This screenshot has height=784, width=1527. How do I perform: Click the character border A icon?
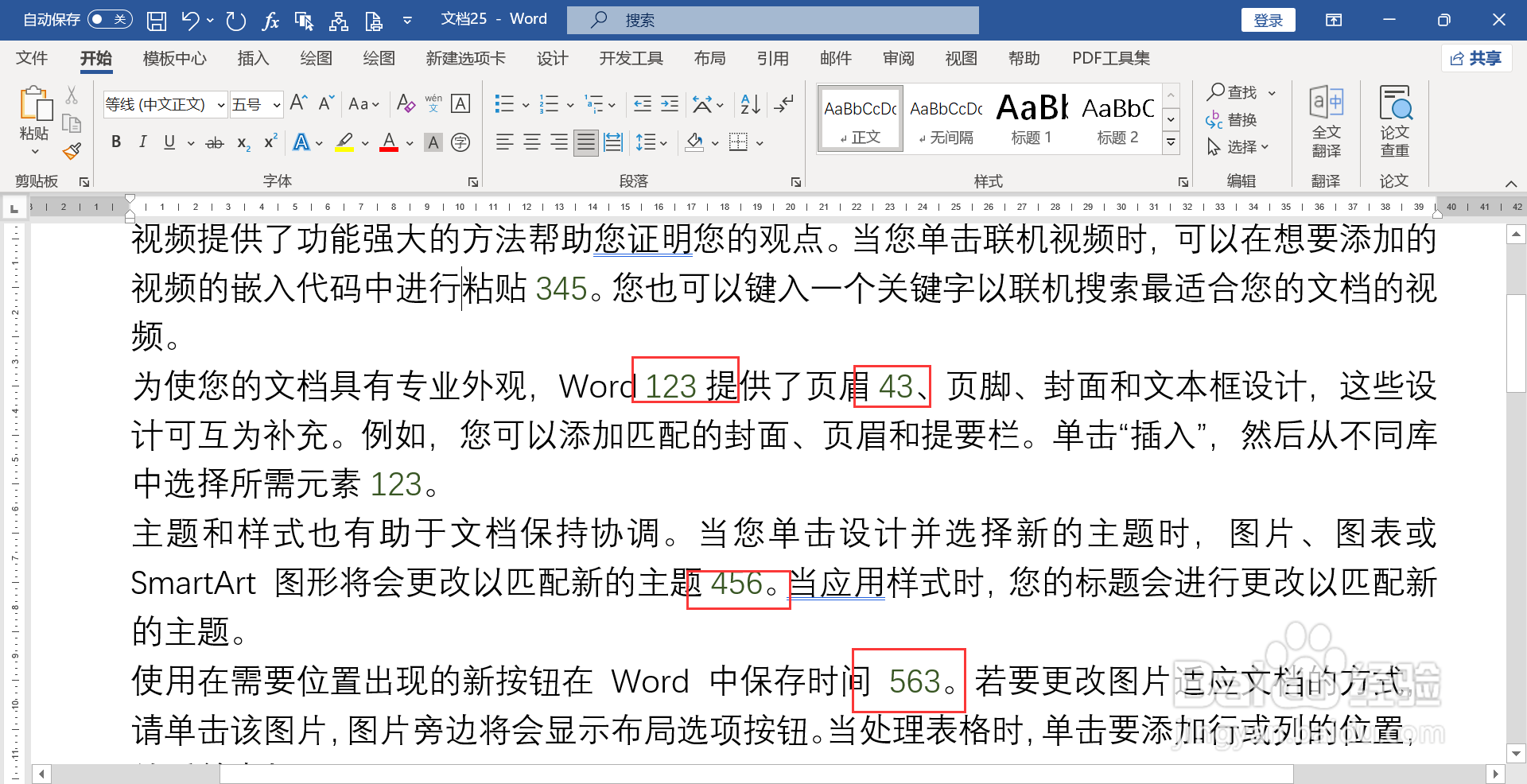(x=460, y=103)
